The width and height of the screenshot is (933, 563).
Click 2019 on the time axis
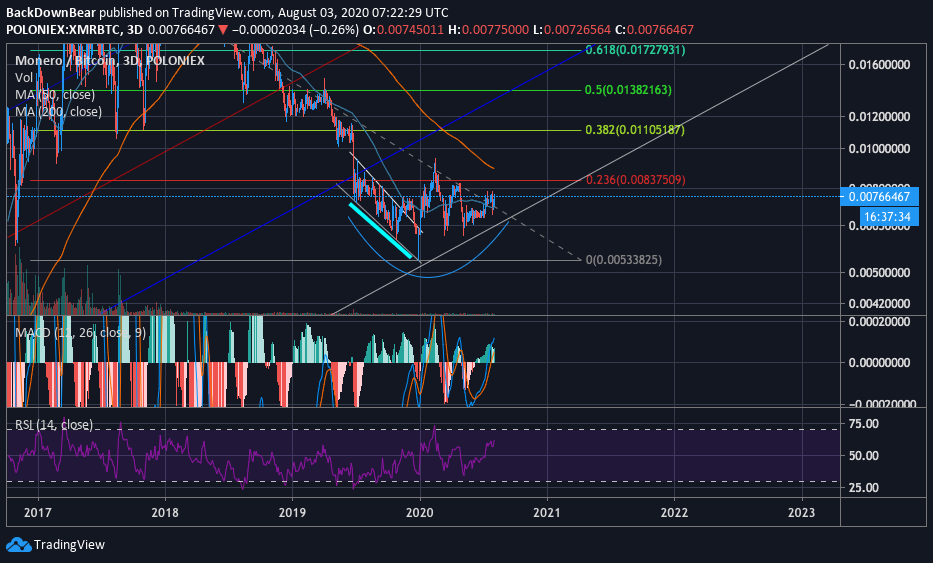click(292, 512)
